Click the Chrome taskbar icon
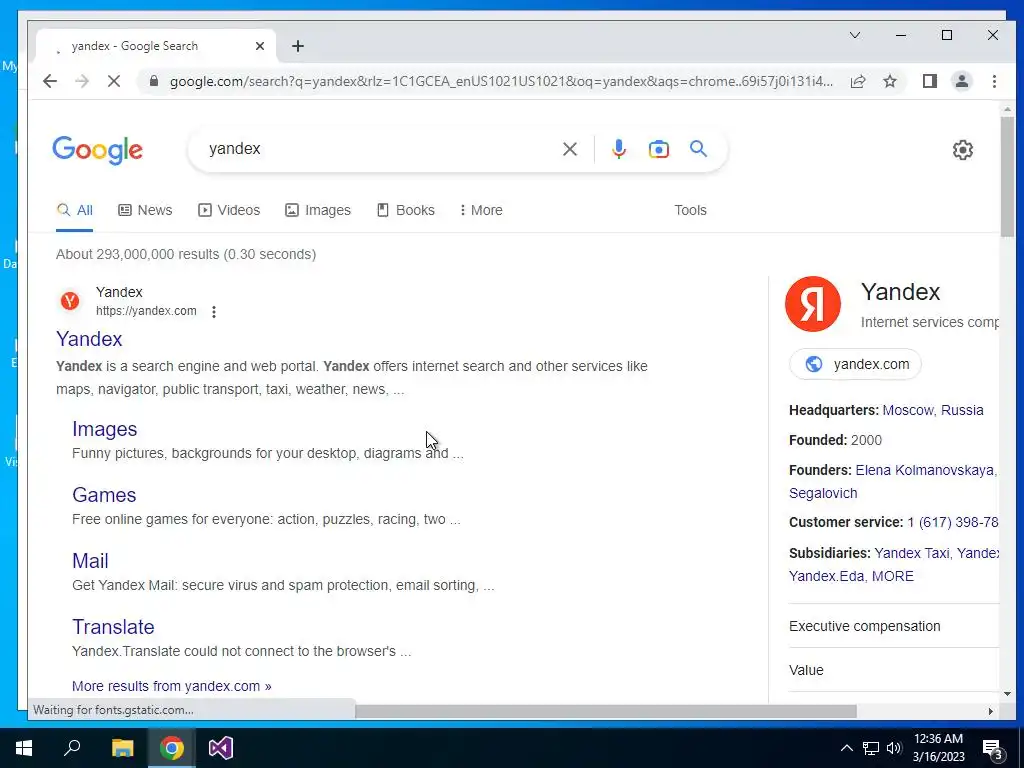Screen dimensions: 1024x768 click(x=172, y=748)
